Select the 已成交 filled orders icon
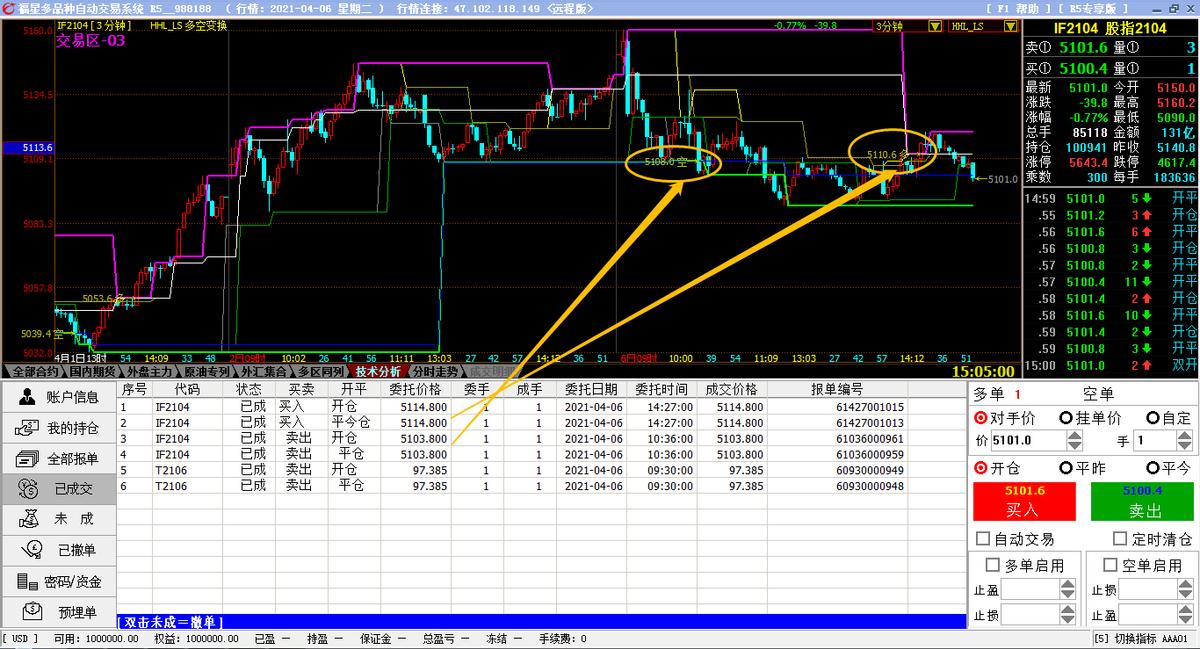1200x649 pixels. pos(27,489)
